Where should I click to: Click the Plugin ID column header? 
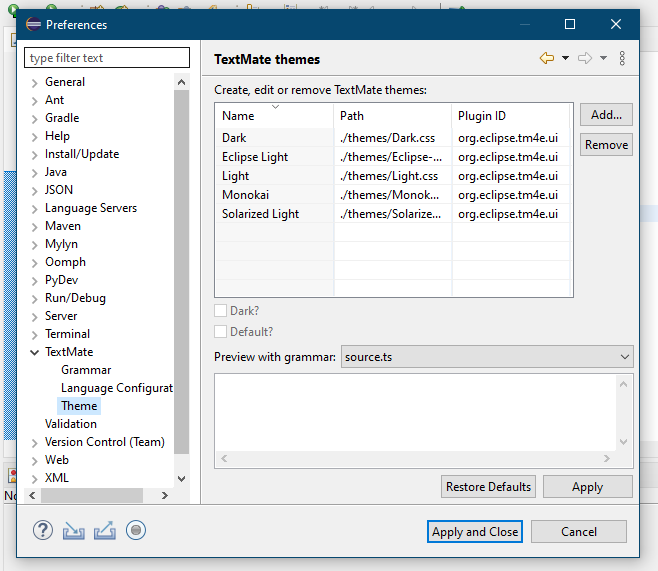(x=511, y=116)
